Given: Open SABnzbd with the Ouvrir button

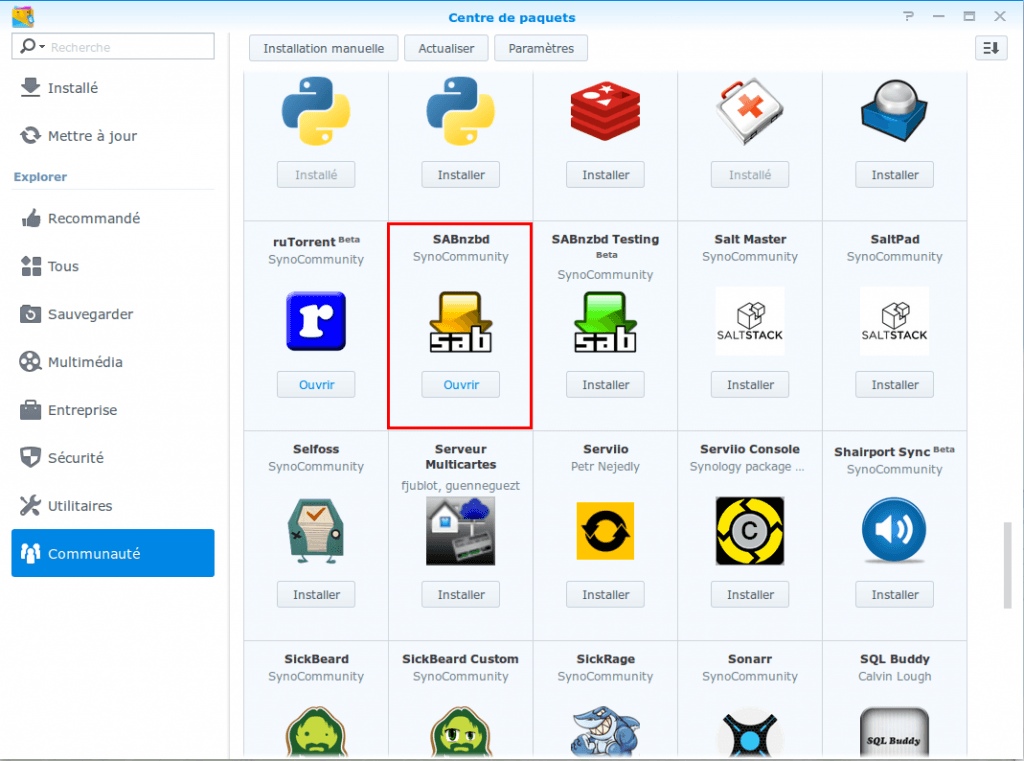Looking at the screenshot, I should coord(460,385).
